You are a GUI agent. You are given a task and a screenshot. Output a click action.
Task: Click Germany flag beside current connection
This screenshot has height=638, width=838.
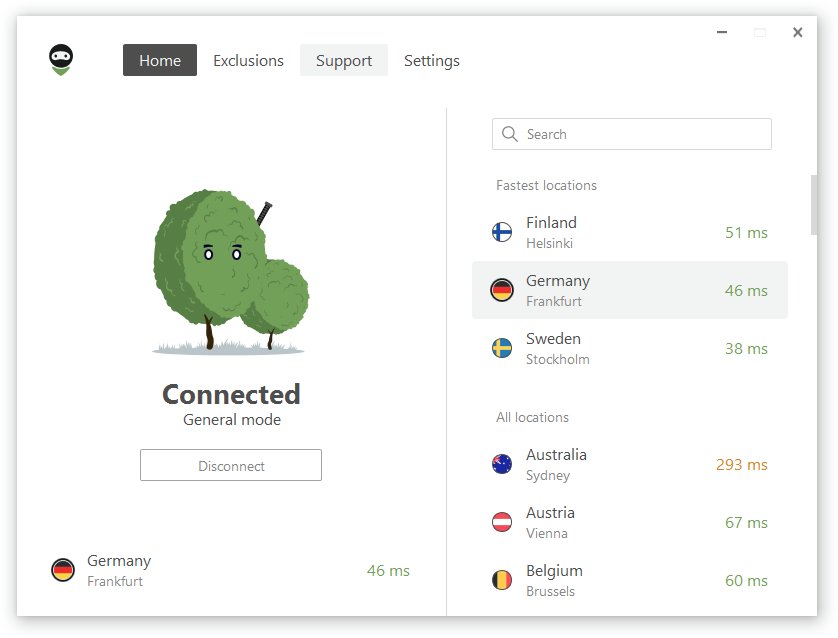63,570
